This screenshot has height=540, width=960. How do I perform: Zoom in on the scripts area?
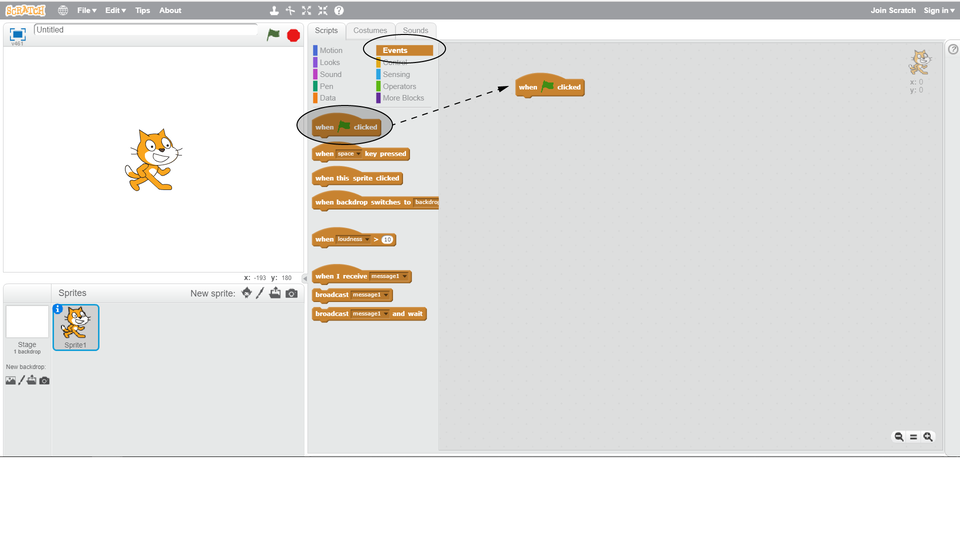[928, 437]
